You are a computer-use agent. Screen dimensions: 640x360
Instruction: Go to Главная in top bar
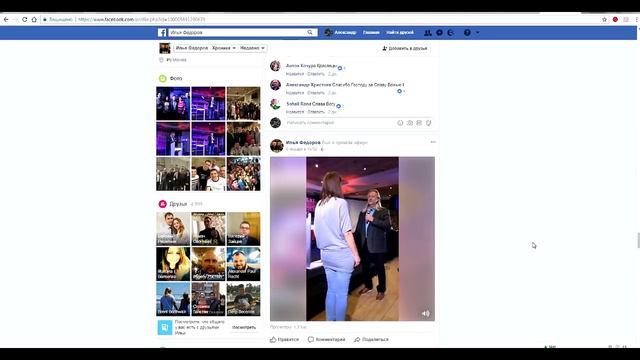(371, 32)
